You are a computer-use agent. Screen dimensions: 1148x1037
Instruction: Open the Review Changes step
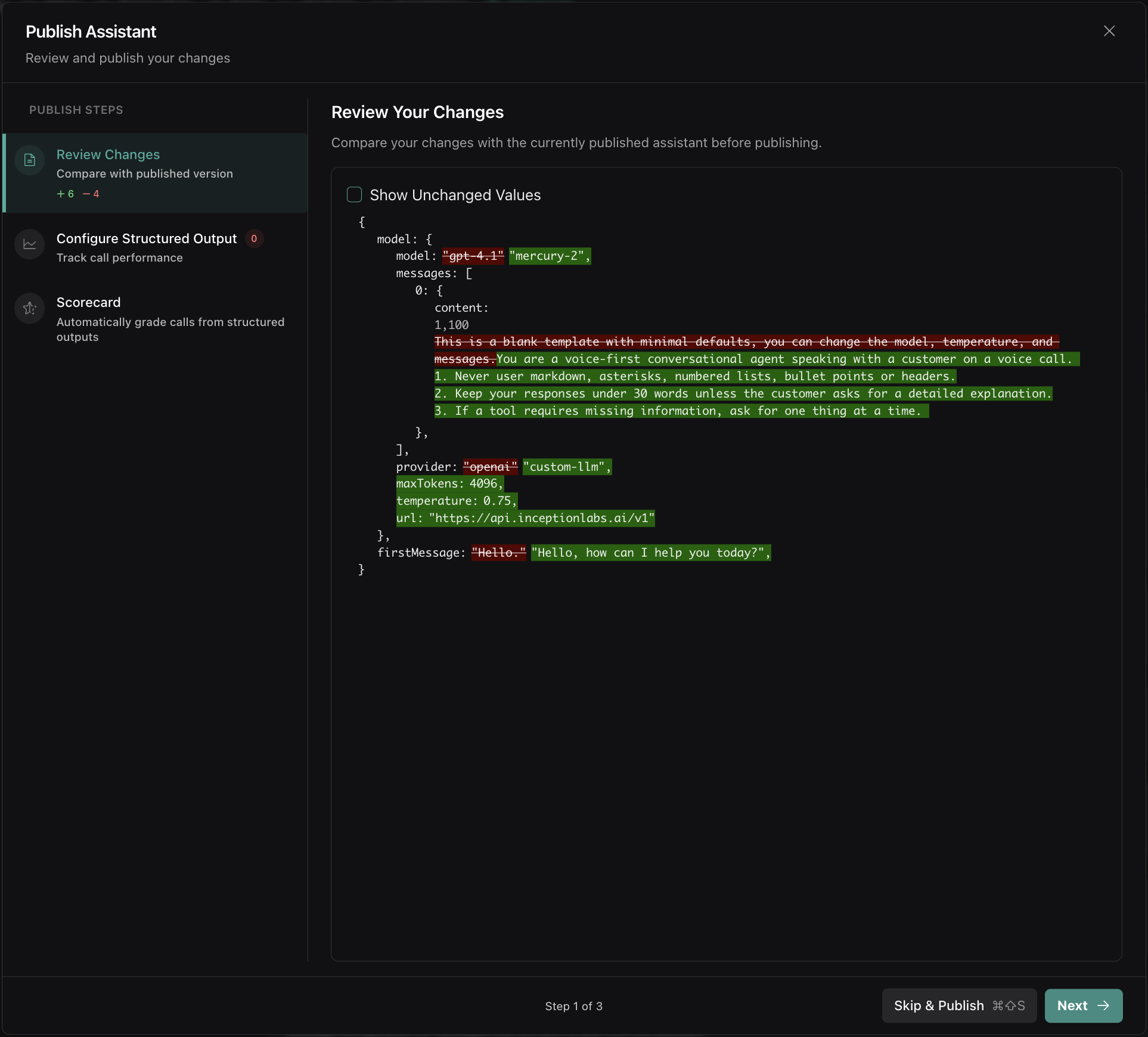point(156,173)
